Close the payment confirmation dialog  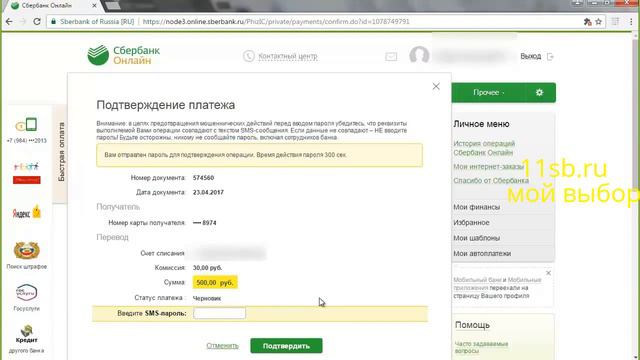[x=436, y=86]
